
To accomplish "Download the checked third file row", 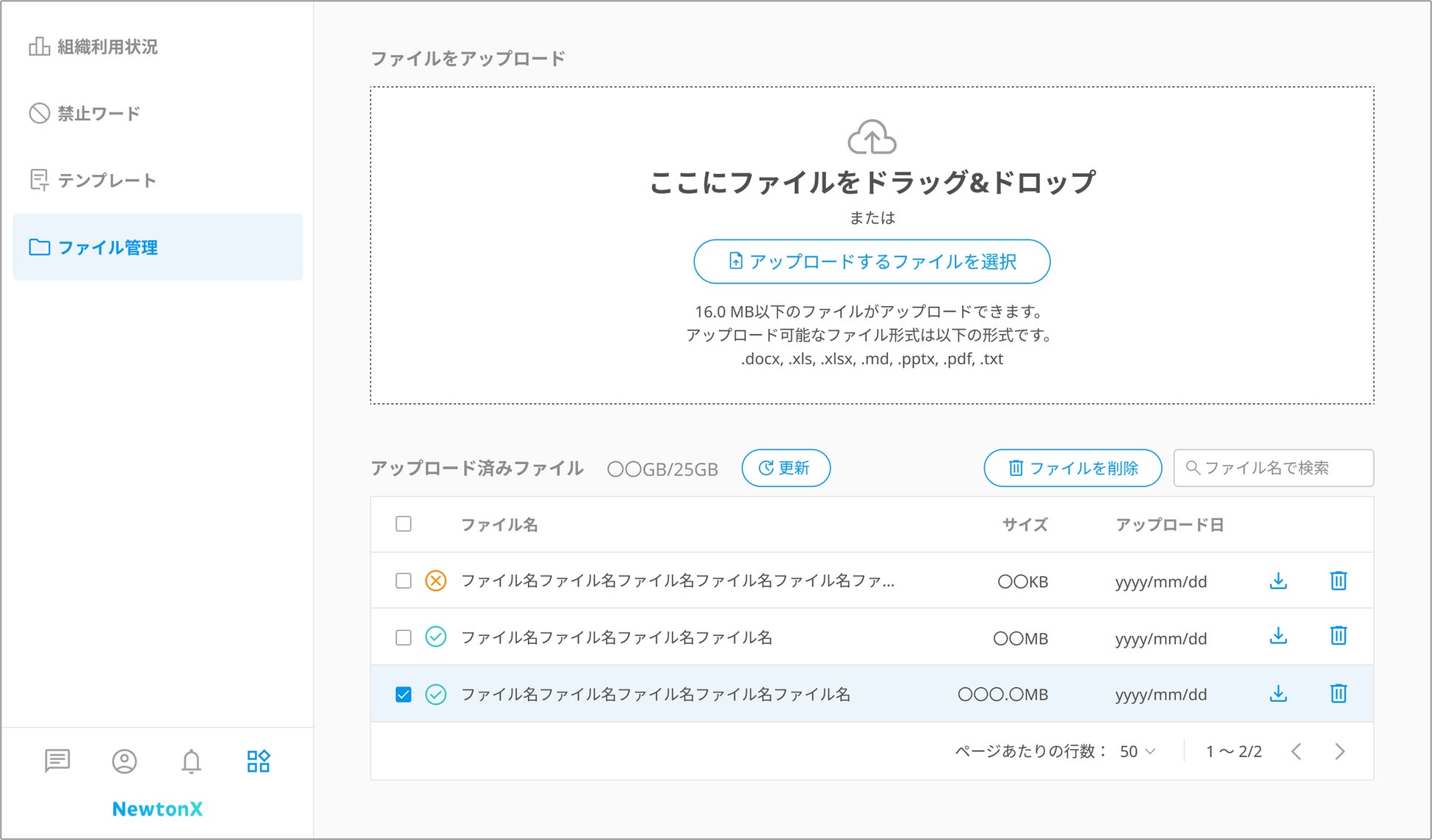I will (x=1278, y=693).
